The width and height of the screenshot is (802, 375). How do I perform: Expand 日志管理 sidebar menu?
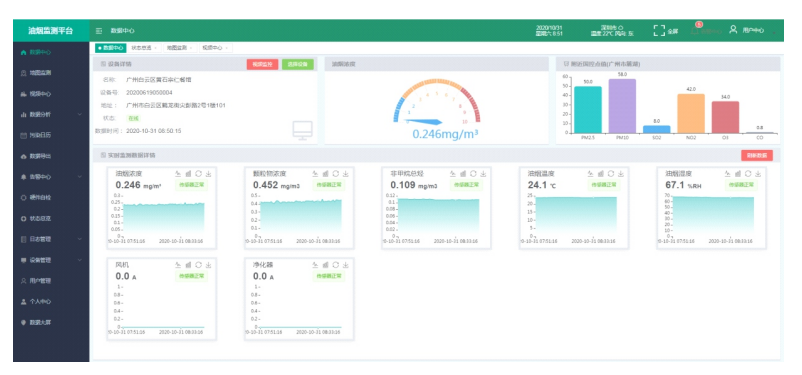tap(51, 239)
